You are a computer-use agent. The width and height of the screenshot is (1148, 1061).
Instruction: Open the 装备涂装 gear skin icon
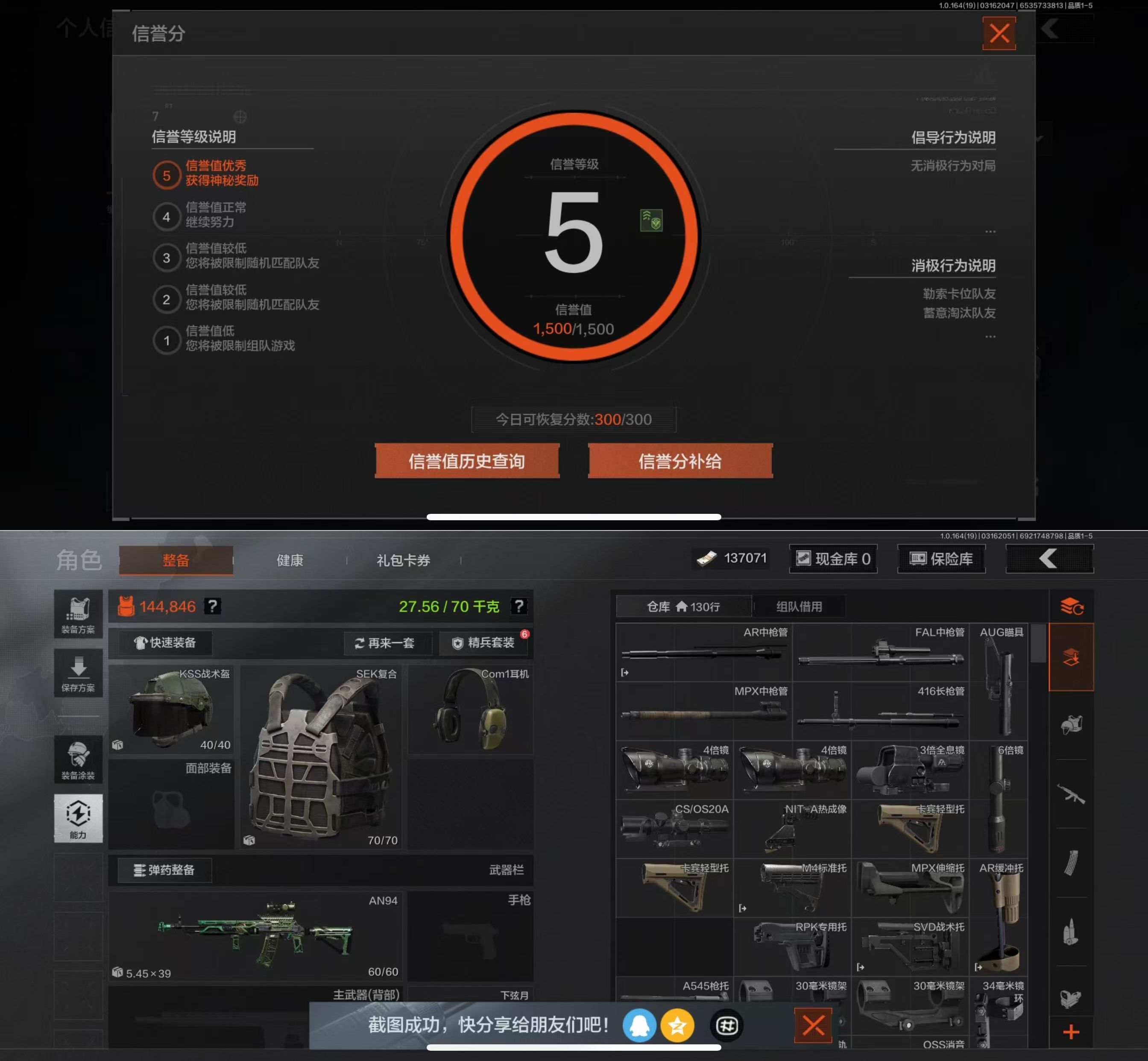click(x=78, y=759)
